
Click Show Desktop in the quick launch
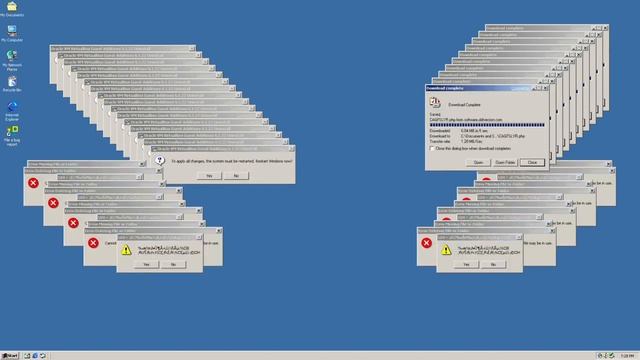tap(27, 356)
